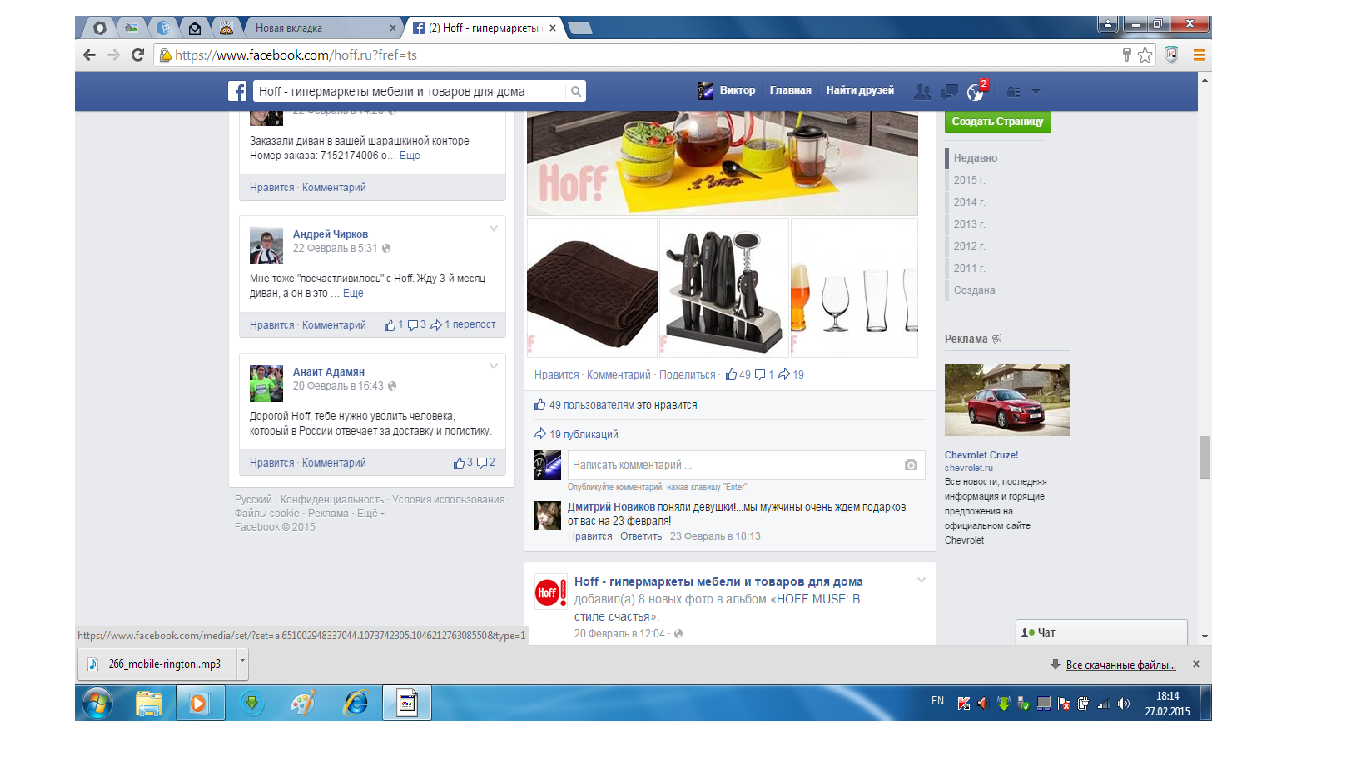The width and height of the screenshot is (1366, 768).
Task: Jump to 2012 г. in the timeline
Action: pyautogui.click(x=970, y=246)
